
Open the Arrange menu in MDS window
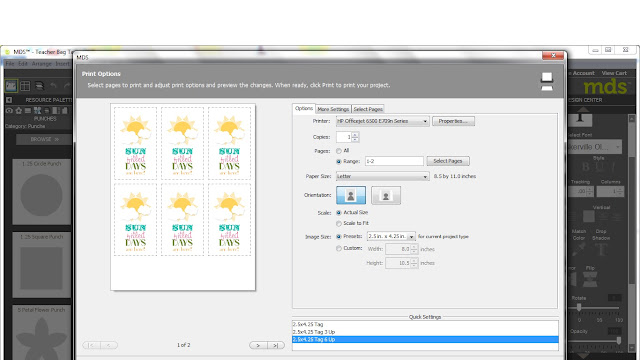pos(42,64)
